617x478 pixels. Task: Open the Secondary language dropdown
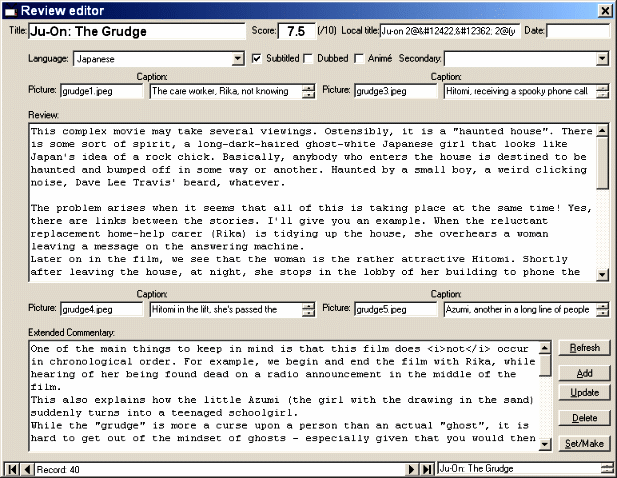pyautogui.click(x=602, y=59)
